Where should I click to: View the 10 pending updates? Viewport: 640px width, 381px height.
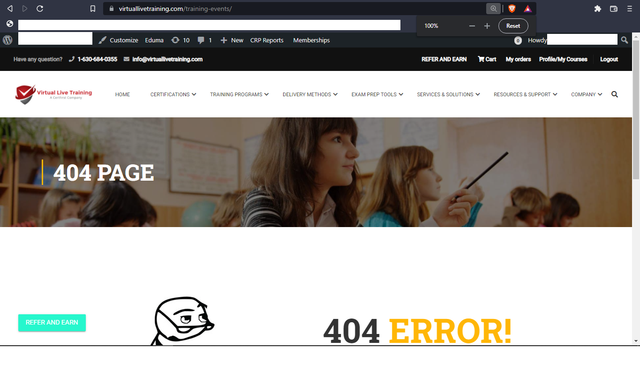pyautogui.click(x=180, y=40)
